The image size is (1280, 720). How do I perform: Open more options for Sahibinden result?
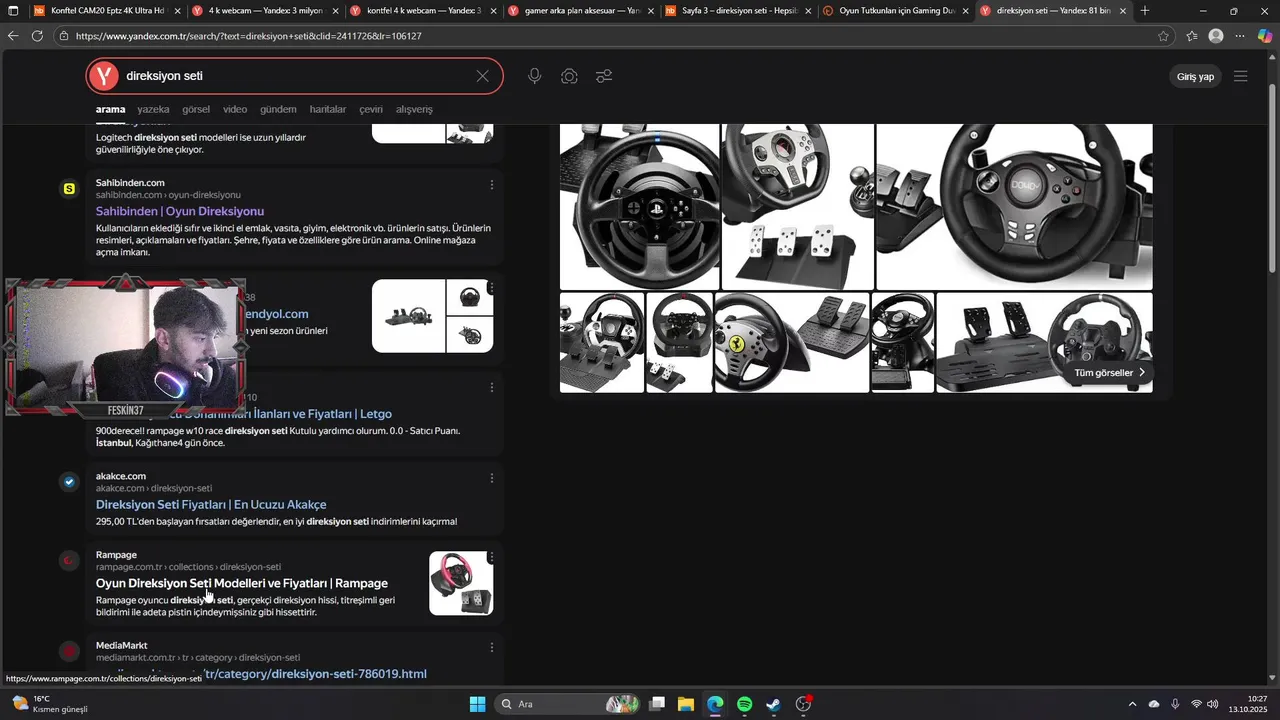point(491,185)
